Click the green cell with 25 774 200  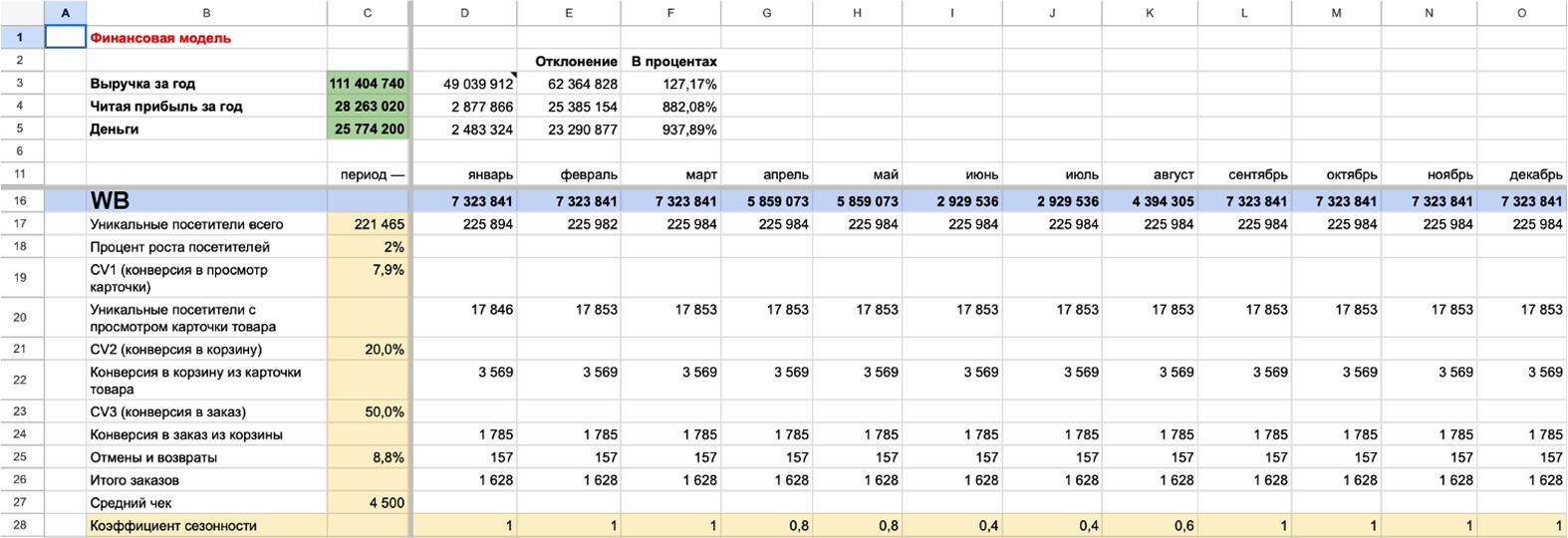pyautogui.click(x=368, y=130)
